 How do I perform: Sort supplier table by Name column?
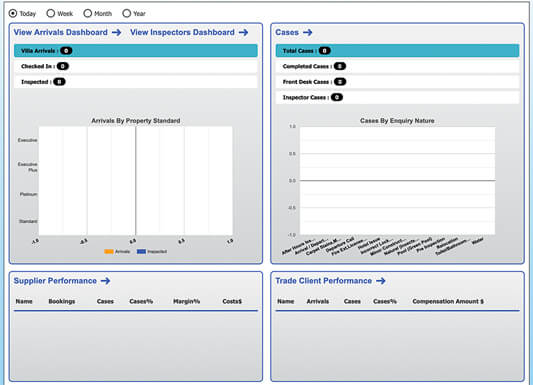pyautogui.click(x=24, y=301)
